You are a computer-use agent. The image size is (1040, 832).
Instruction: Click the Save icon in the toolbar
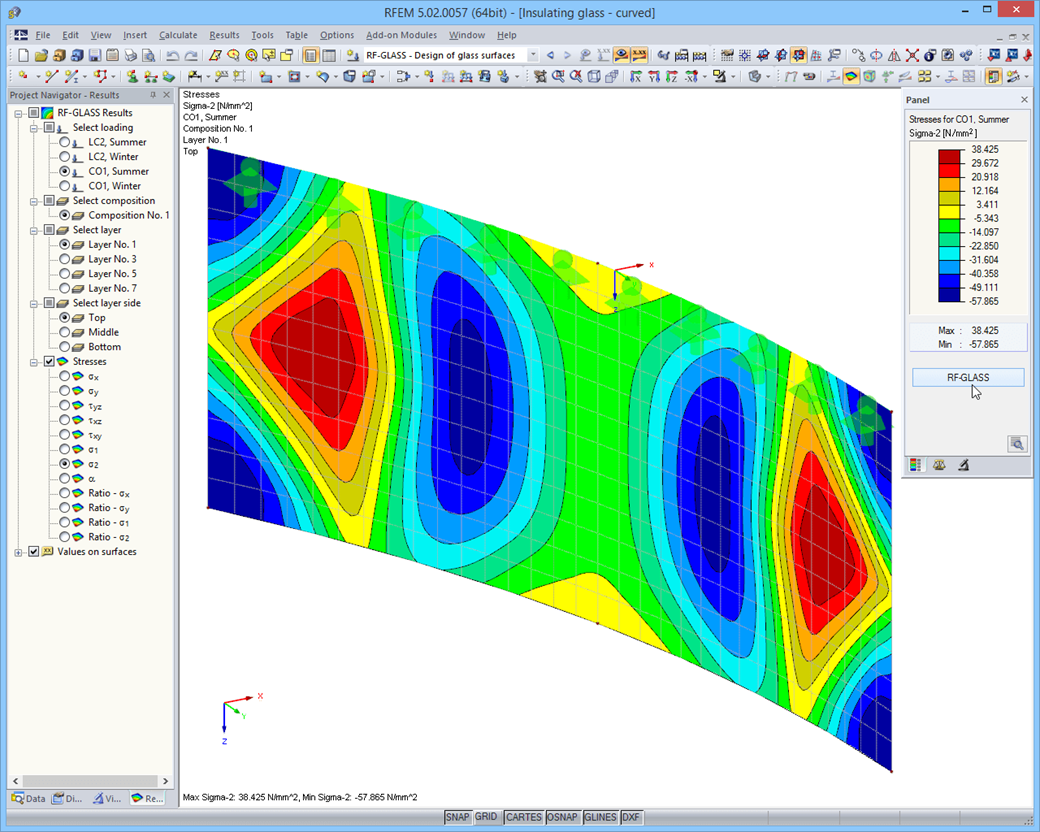coord(94,56)
